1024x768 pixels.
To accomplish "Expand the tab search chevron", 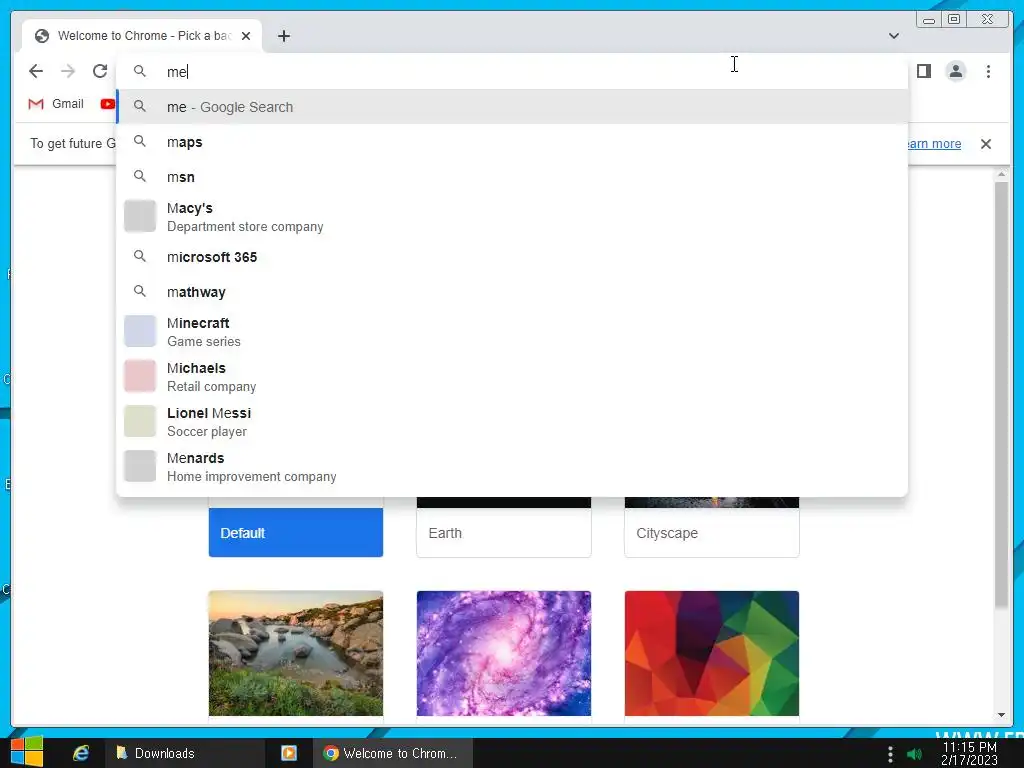I will pos(893,36).
